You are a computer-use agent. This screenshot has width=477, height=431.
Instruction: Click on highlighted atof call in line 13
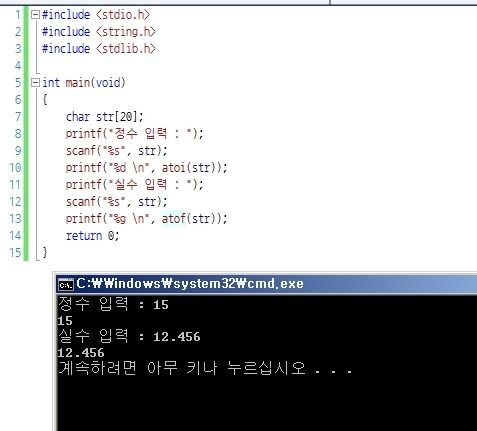[174, 219]
